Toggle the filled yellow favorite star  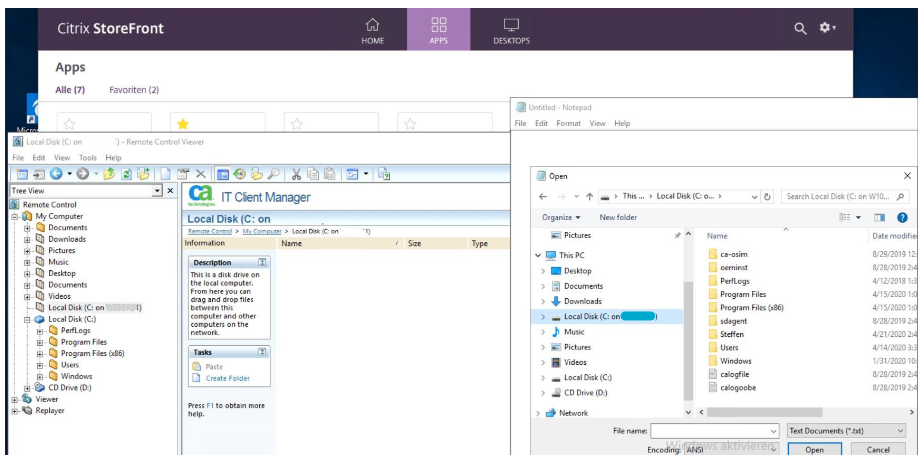(183, 124)
